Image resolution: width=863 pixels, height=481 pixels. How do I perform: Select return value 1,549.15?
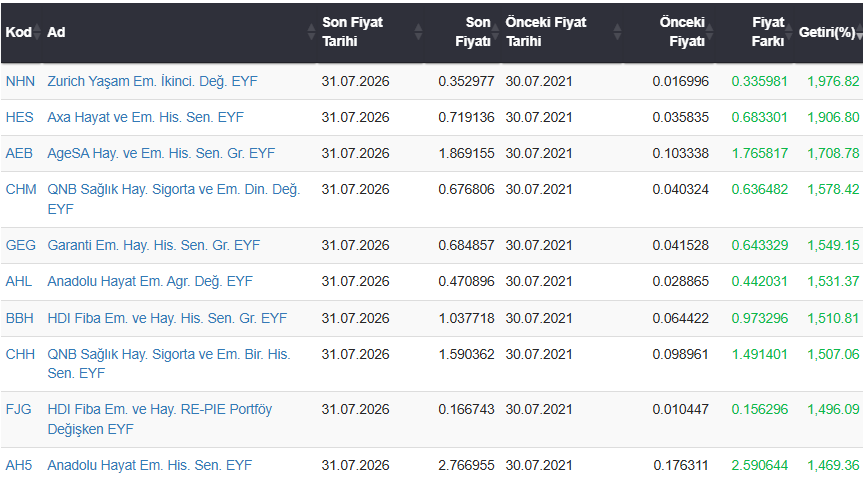tap(833, 245)
